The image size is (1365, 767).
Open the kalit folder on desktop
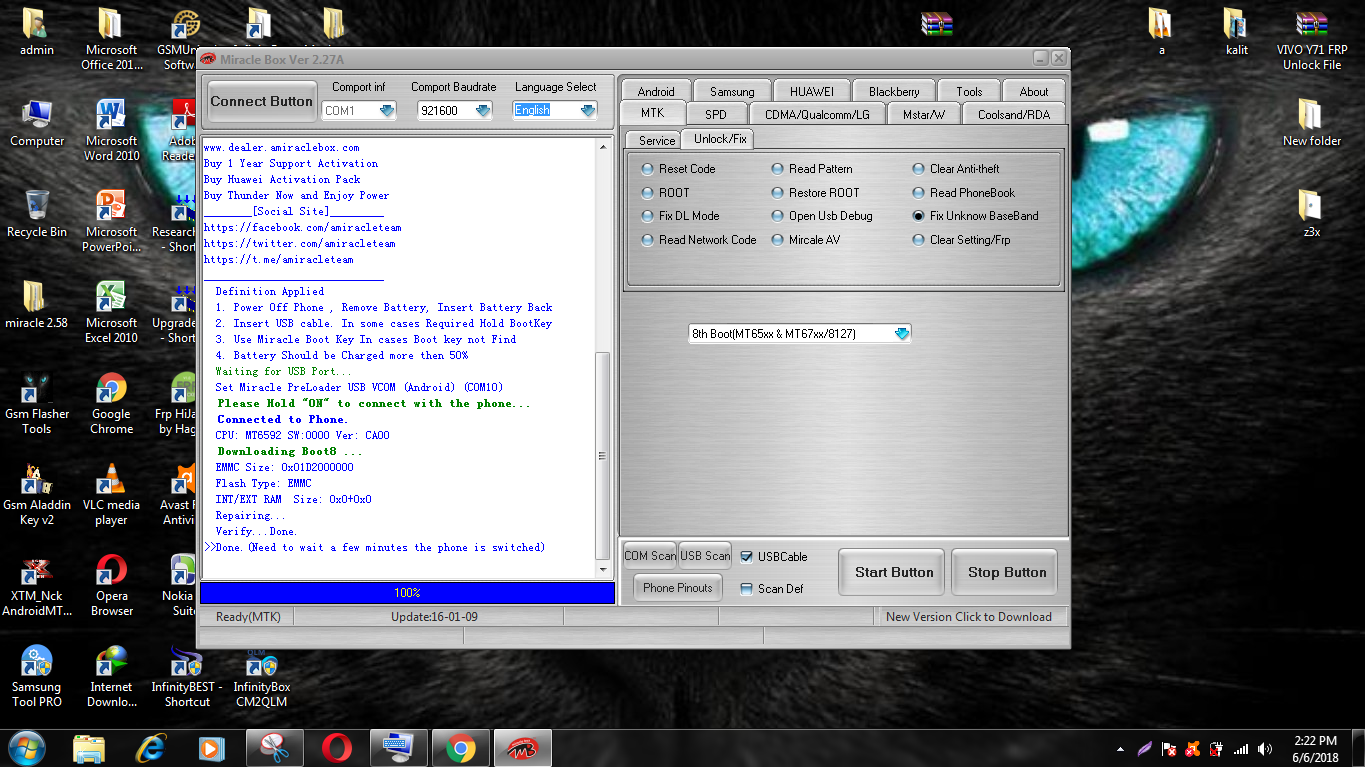point(1236,32)
